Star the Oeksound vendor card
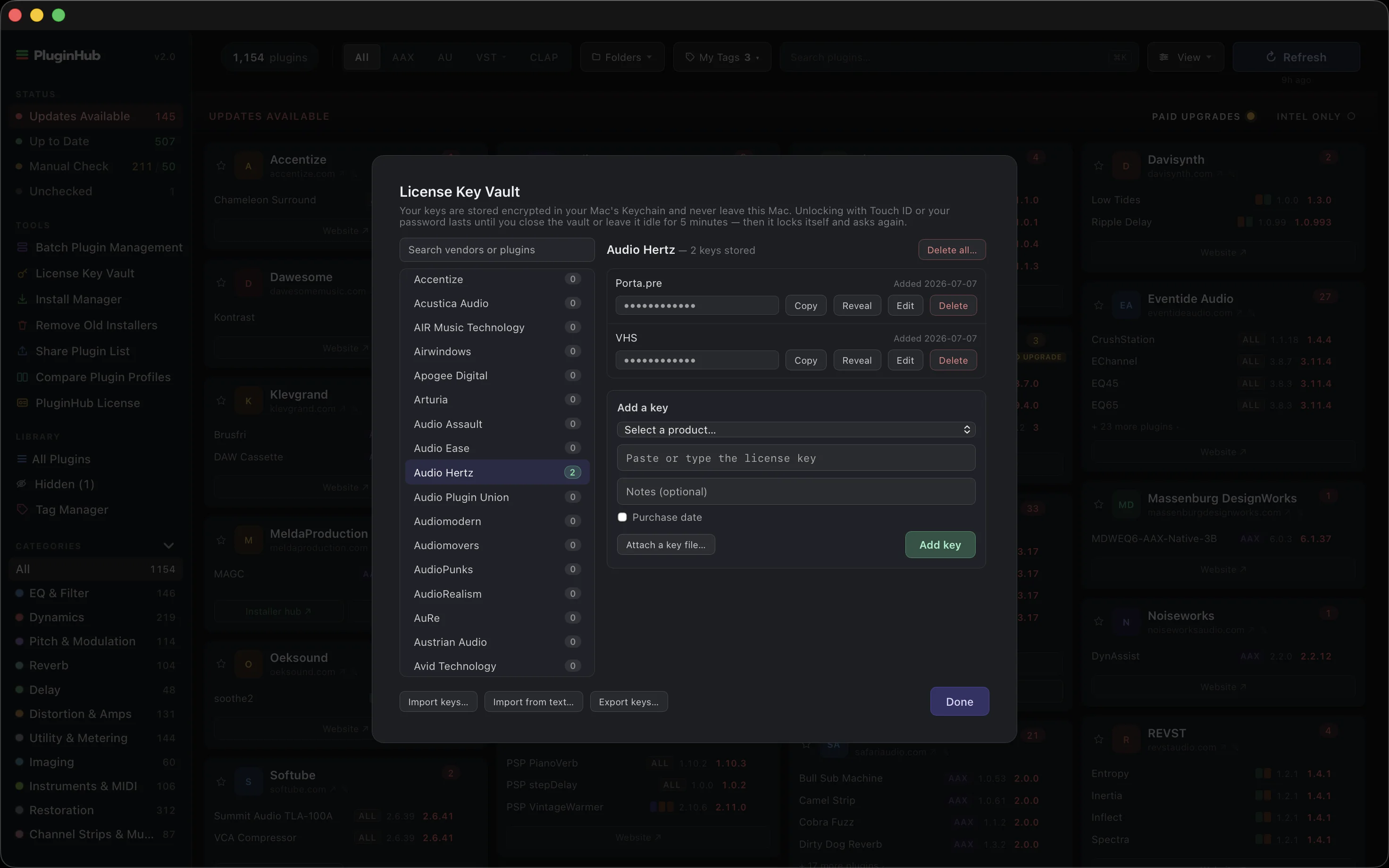 (221, 664)
